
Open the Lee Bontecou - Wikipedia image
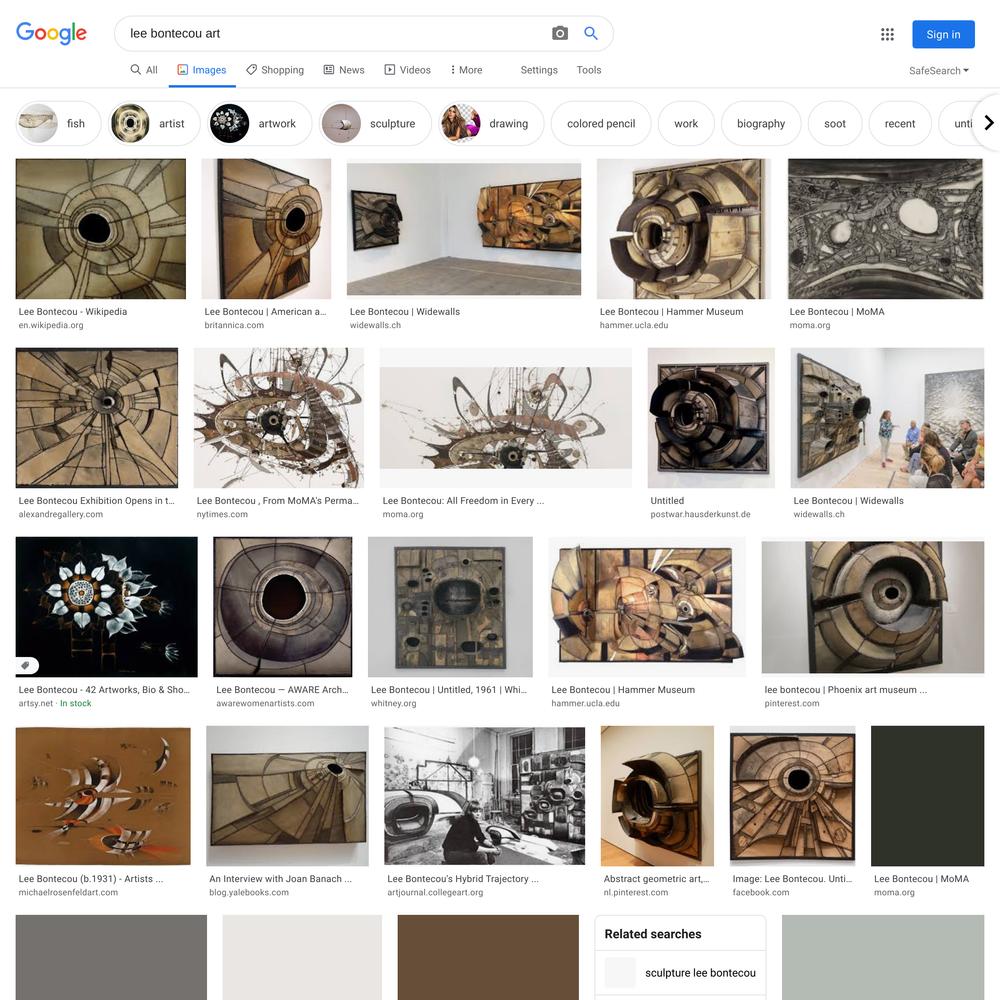(101, 228)
